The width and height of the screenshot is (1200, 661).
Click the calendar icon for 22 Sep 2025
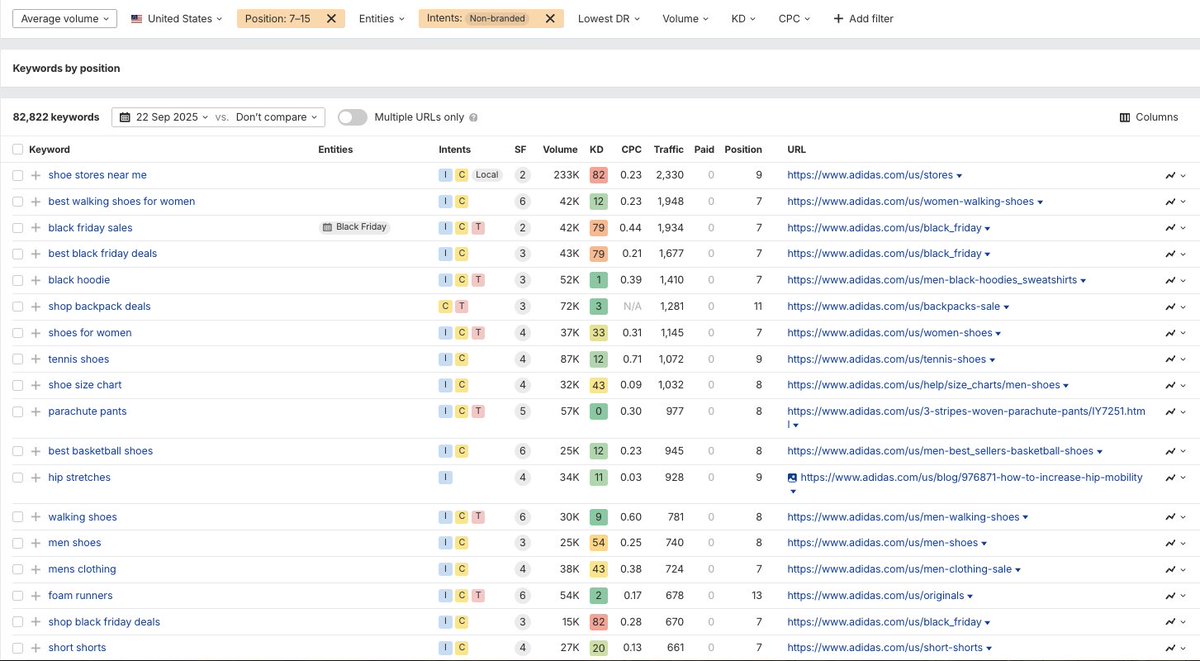[125, 117]
